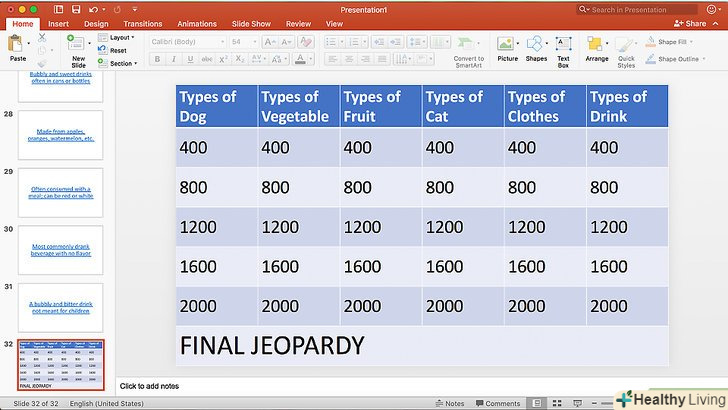Reset the slide layout
The width and height of the screenshot is (728, 410).
(112, 50)
